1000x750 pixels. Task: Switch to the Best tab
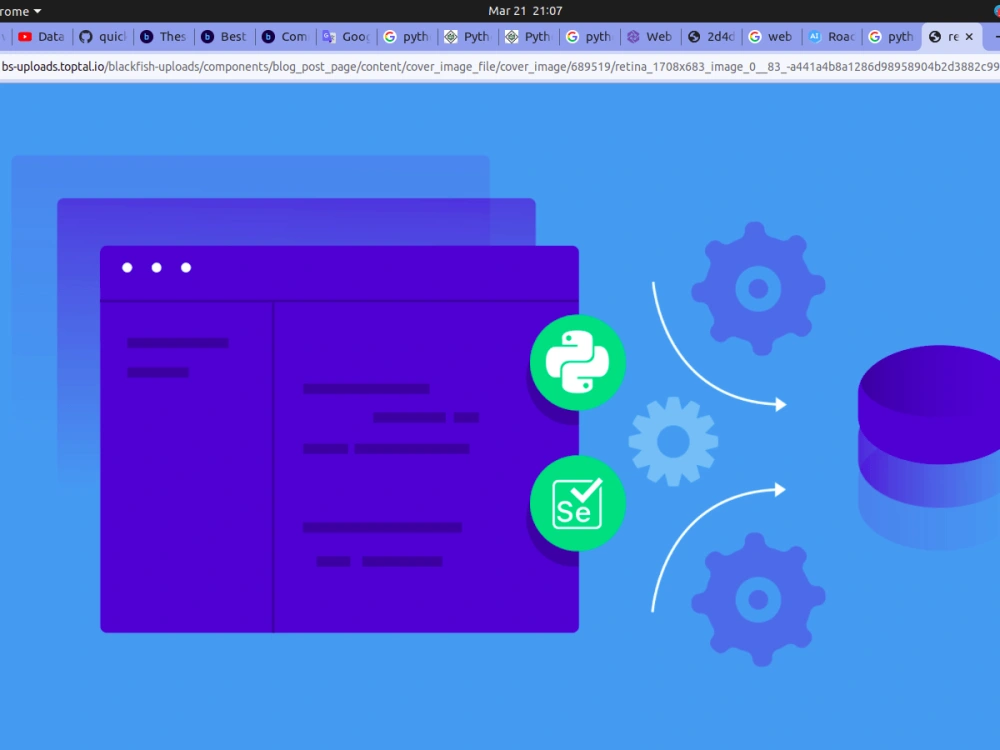[224, 37]
